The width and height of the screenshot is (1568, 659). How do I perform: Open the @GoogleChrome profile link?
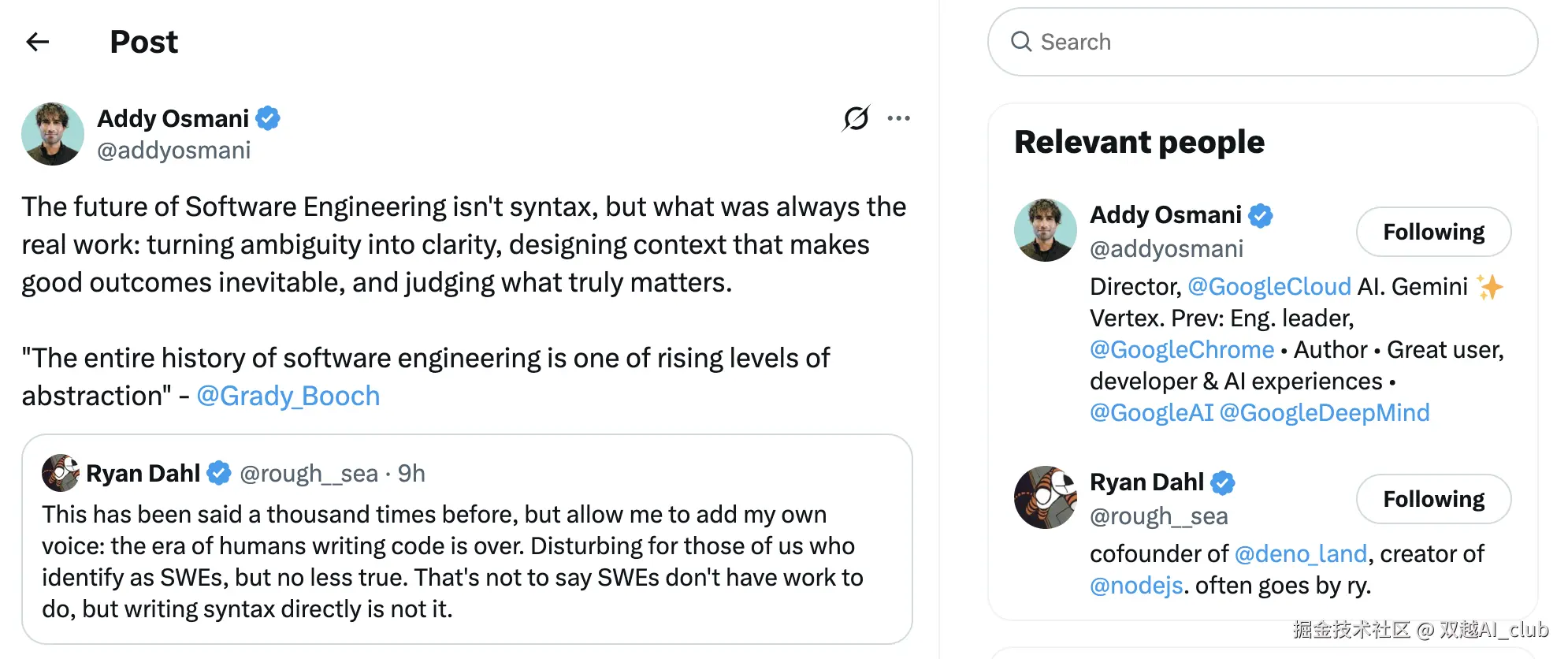coord(1181,349)
